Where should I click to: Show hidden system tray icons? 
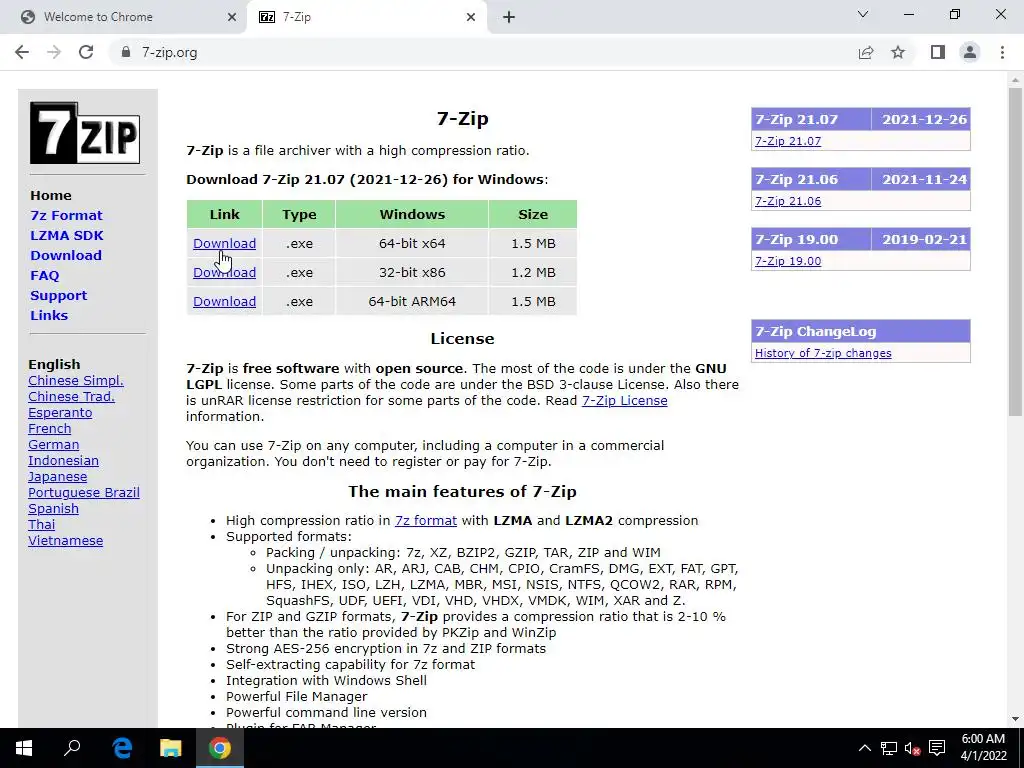point(864,748)
